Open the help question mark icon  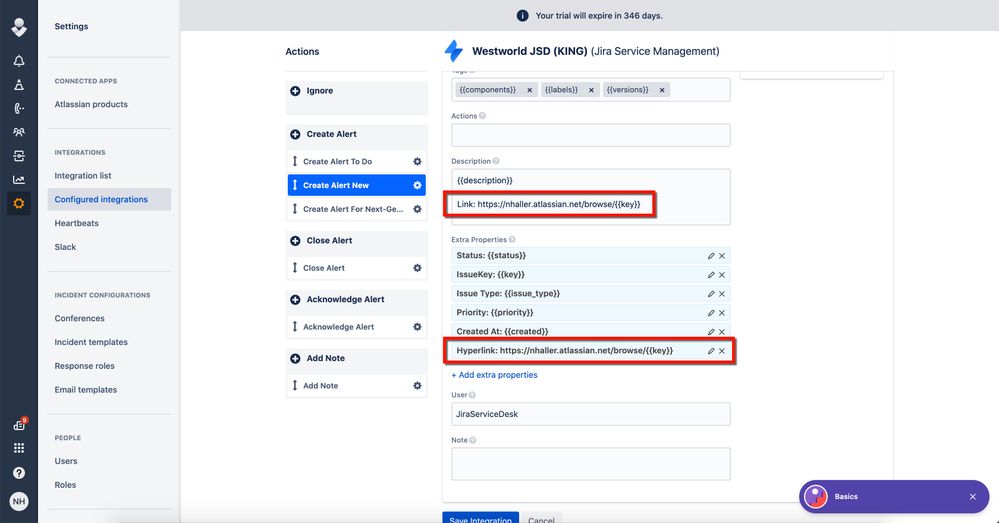pyautogui.click(x=19, y=473)
